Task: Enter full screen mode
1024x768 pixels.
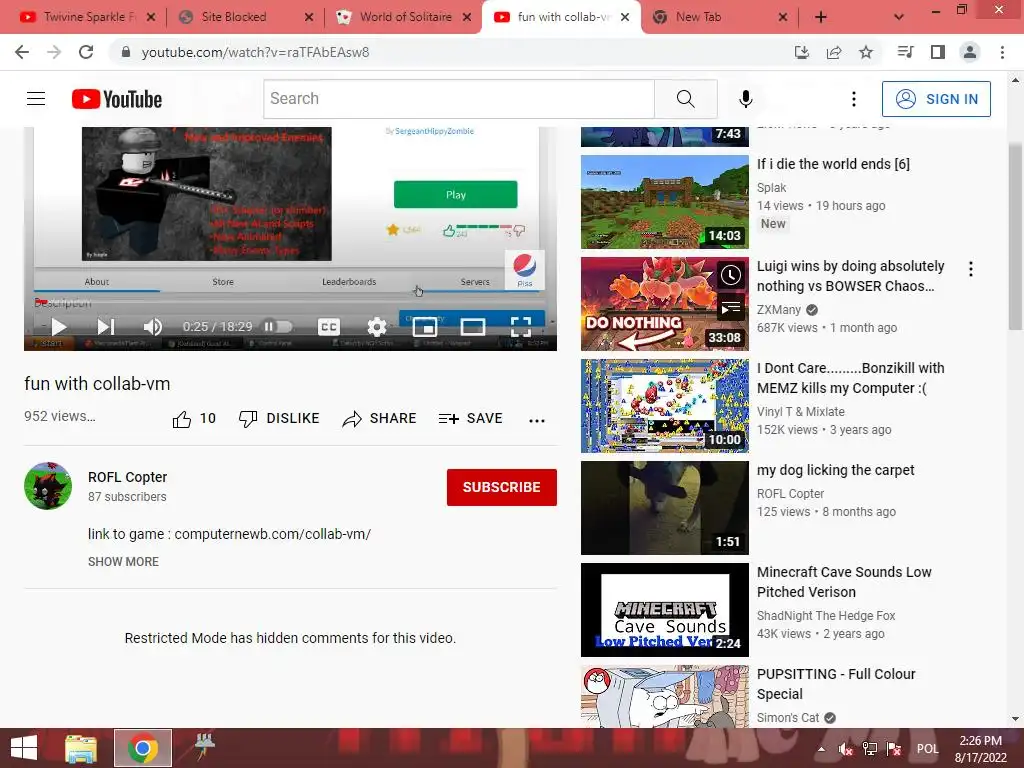Action: [x=520, y=327]
